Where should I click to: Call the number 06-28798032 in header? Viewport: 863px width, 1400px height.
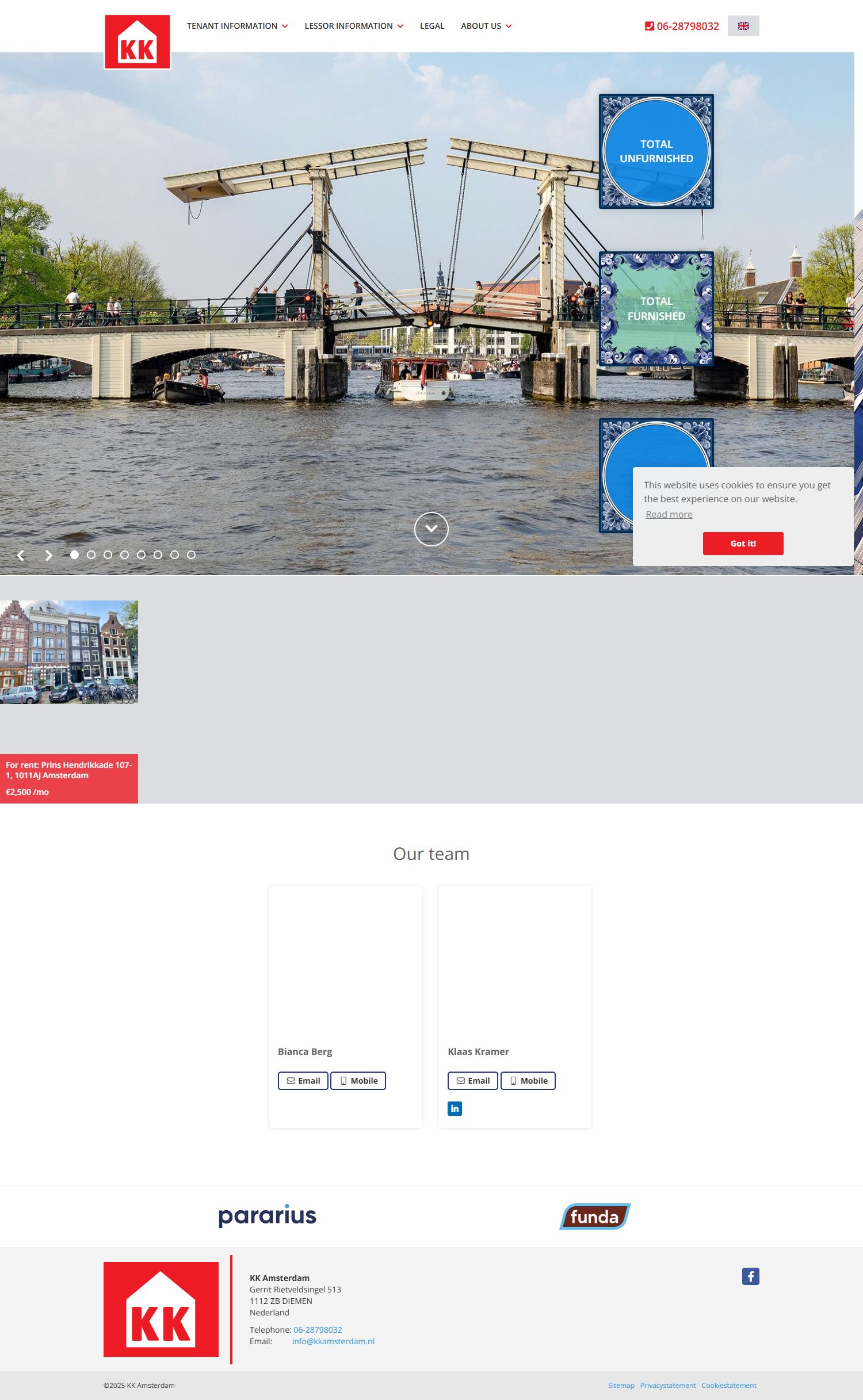click(688, 26)
